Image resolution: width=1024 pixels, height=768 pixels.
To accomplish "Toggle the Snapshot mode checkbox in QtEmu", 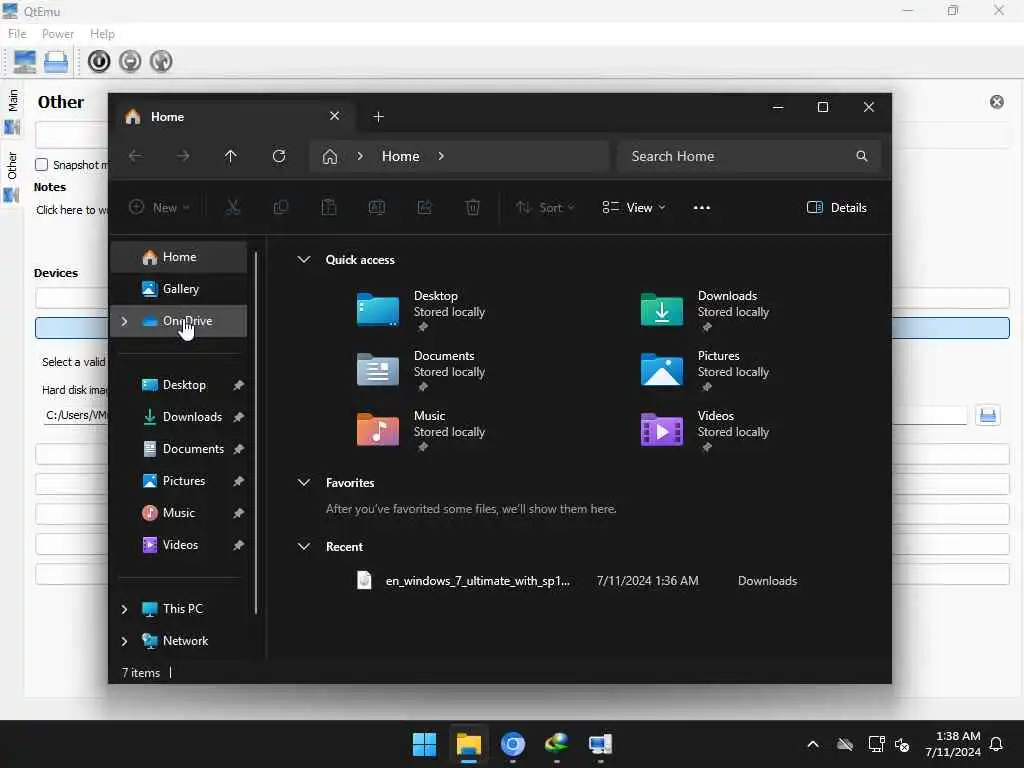I will click(x=42, y=165).
